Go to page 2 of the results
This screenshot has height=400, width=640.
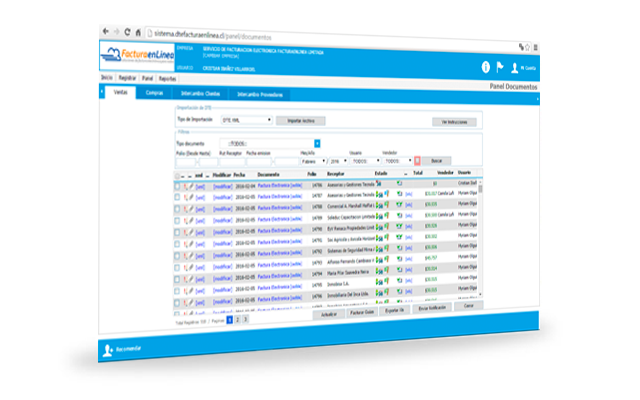[x=238, y=320]
